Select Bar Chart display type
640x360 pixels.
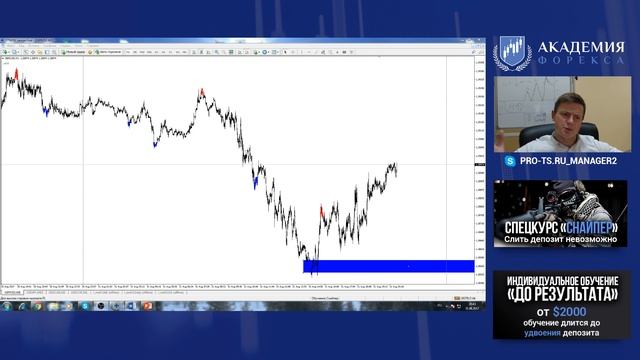coord(194,52)
